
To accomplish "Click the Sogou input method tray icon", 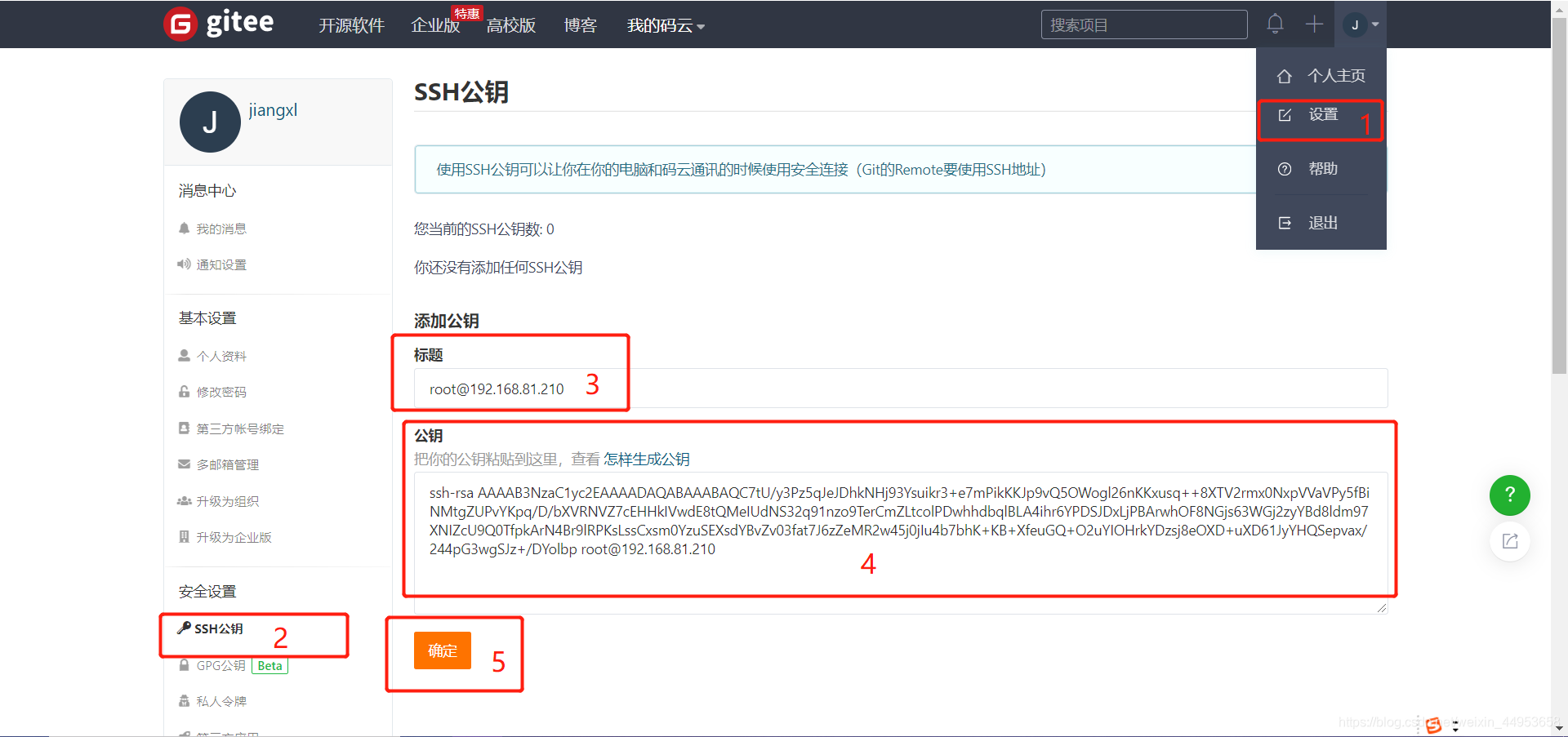I will [1433, 726].
